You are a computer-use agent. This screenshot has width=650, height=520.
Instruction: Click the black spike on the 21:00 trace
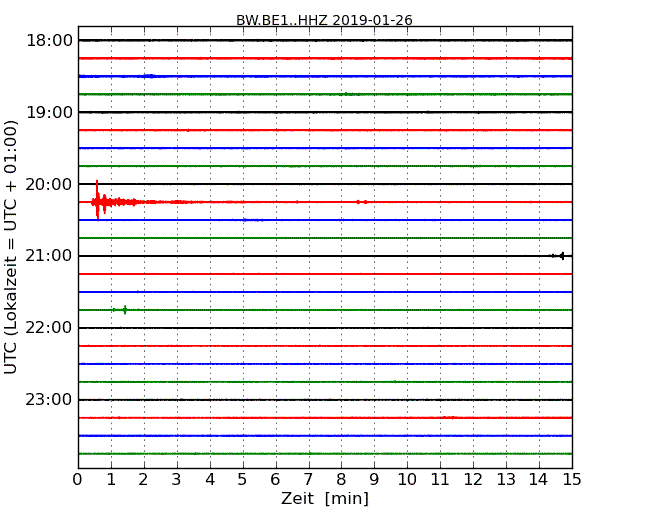point(562,256)
